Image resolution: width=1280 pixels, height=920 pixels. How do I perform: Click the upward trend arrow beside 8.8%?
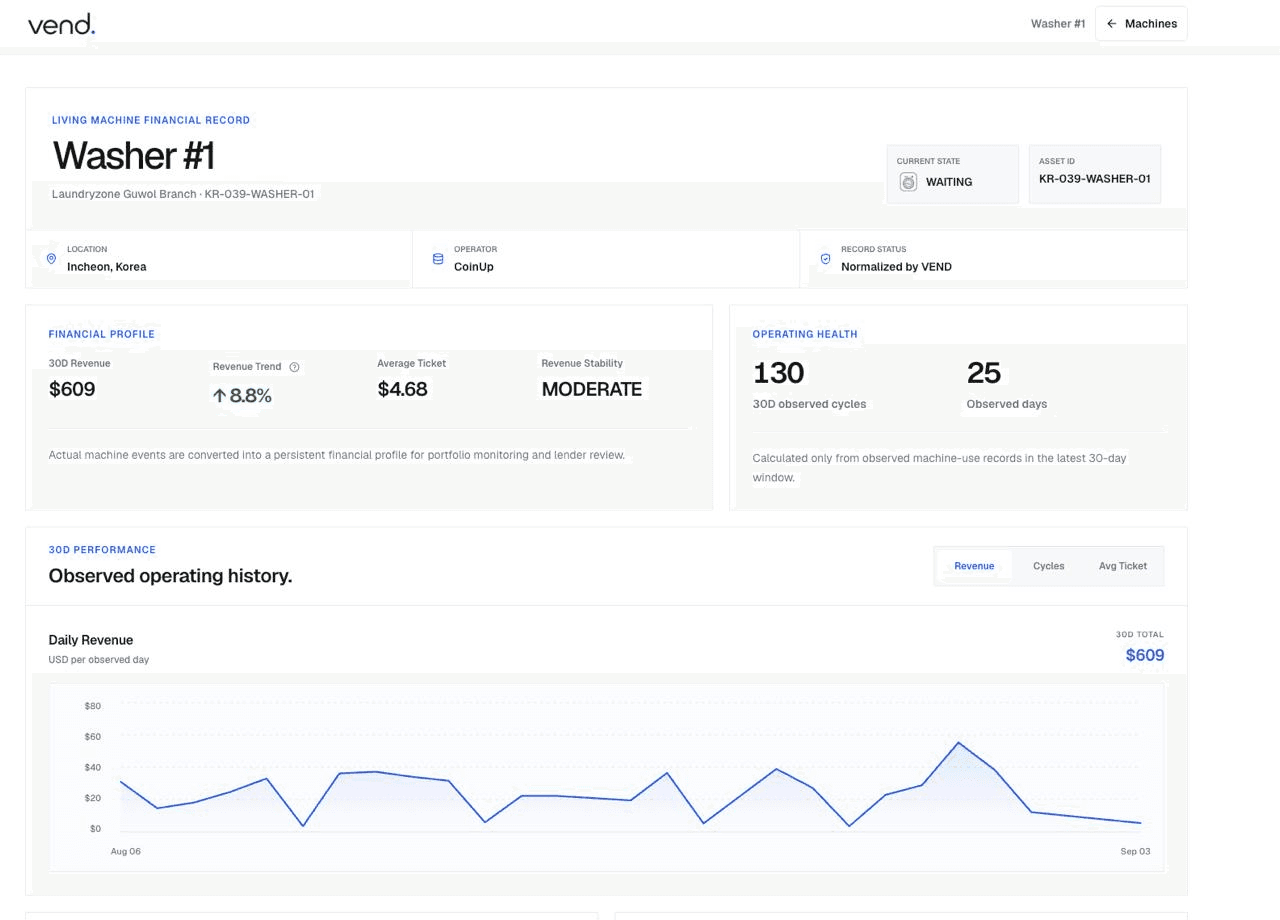pos(220,396)
